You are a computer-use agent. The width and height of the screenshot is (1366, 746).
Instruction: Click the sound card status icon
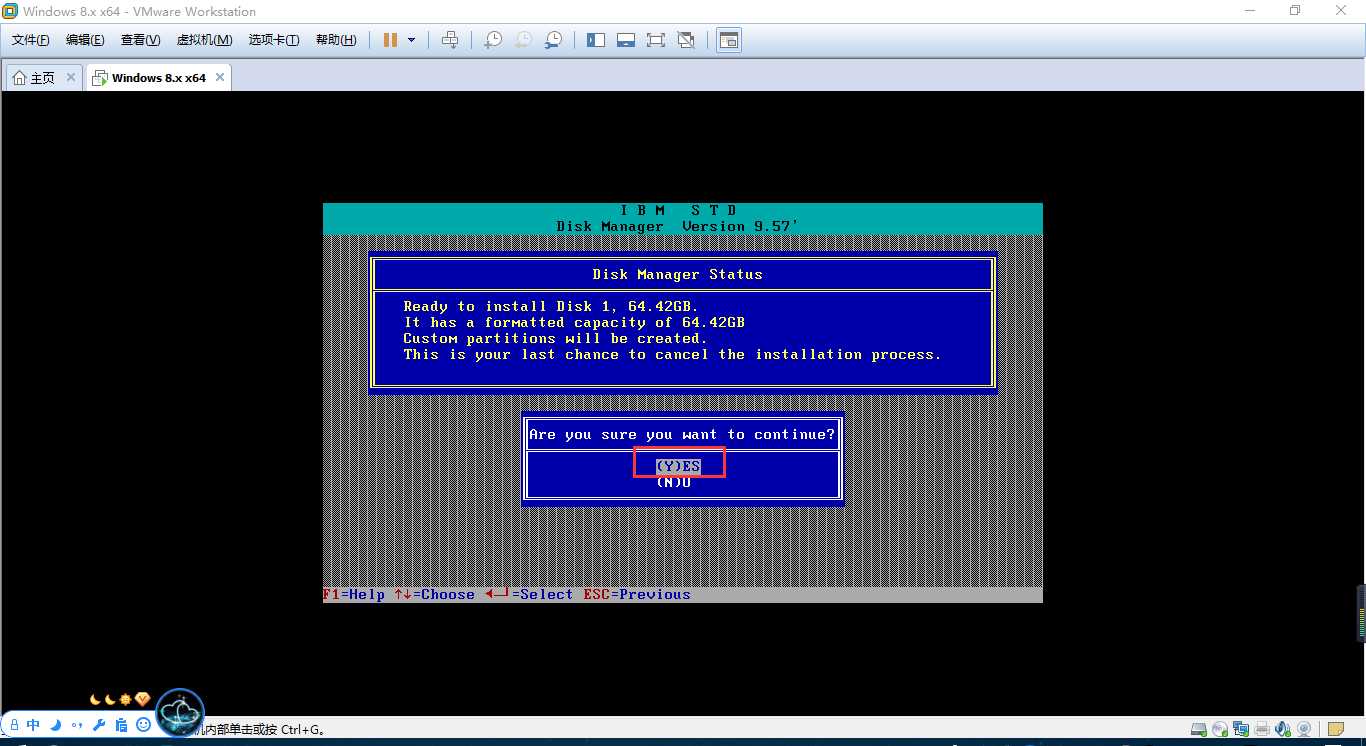point(1283,729)
